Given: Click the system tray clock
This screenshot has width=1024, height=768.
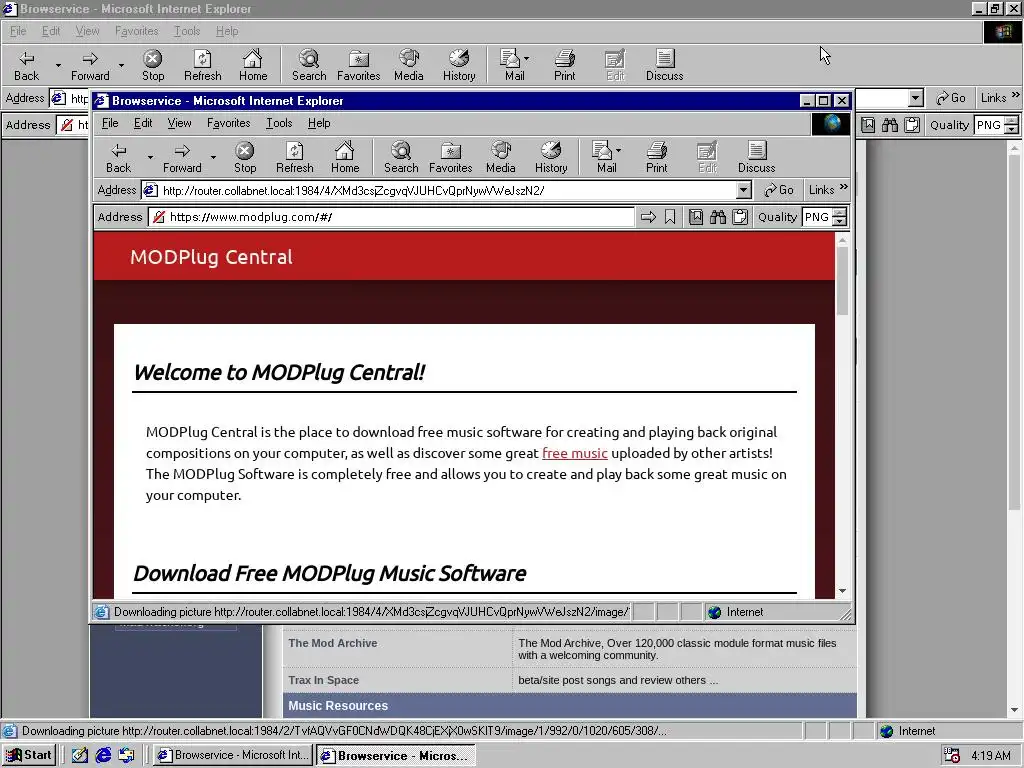Looking at the screenshot, I should 991,756.
